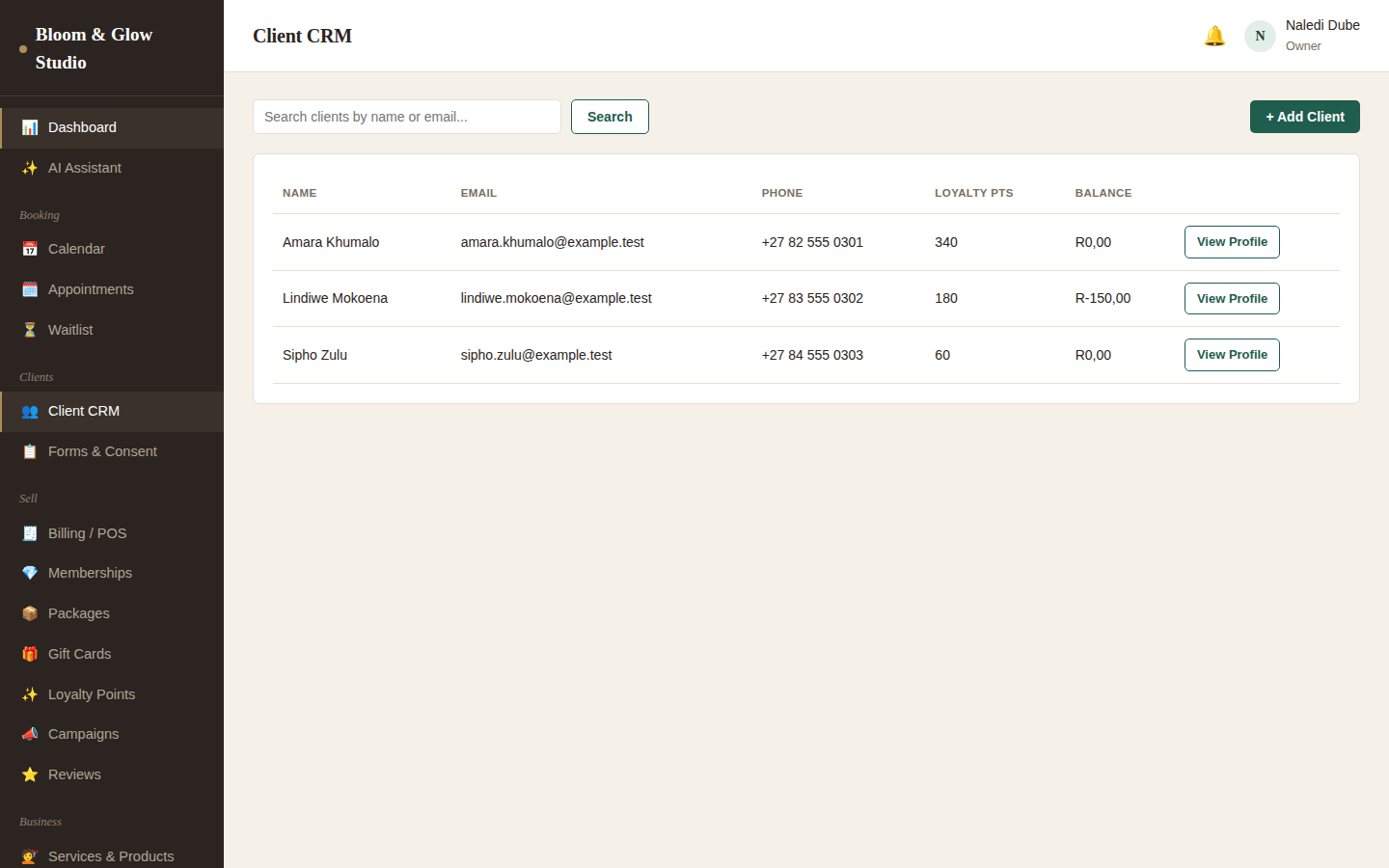The image size is (1389, 868).
Task: Open the Campaigns page
Action: 112,734
